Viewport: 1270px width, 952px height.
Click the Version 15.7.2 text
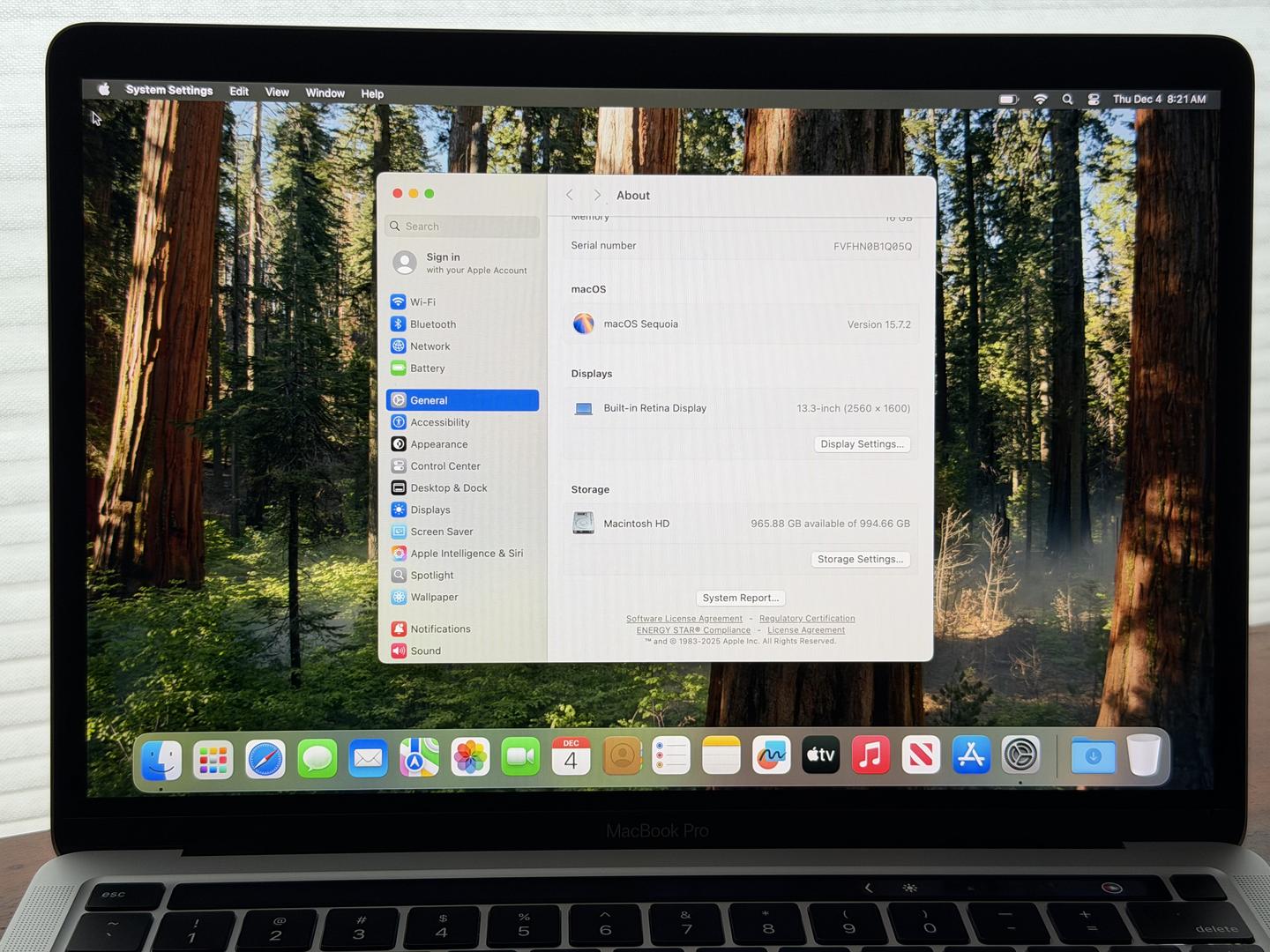click(x=878, y=324)
